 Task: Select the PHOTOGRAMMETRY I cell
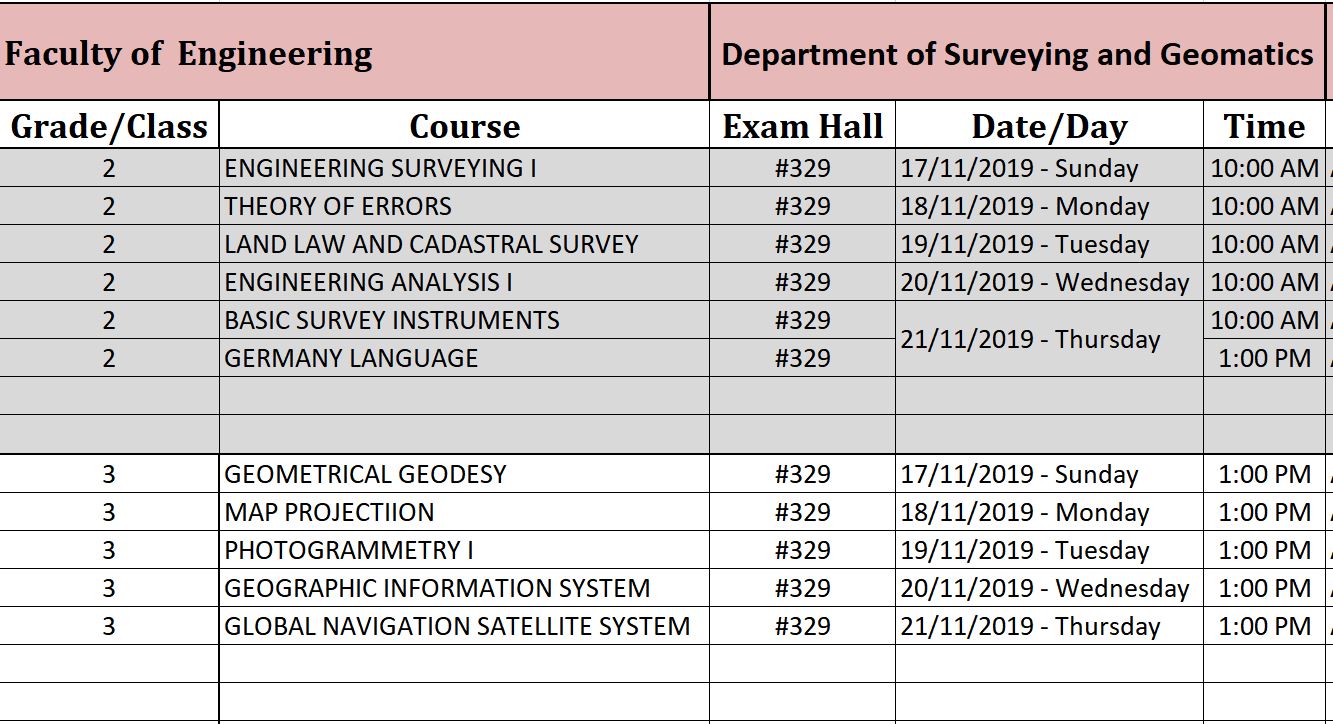coord(349,550)
